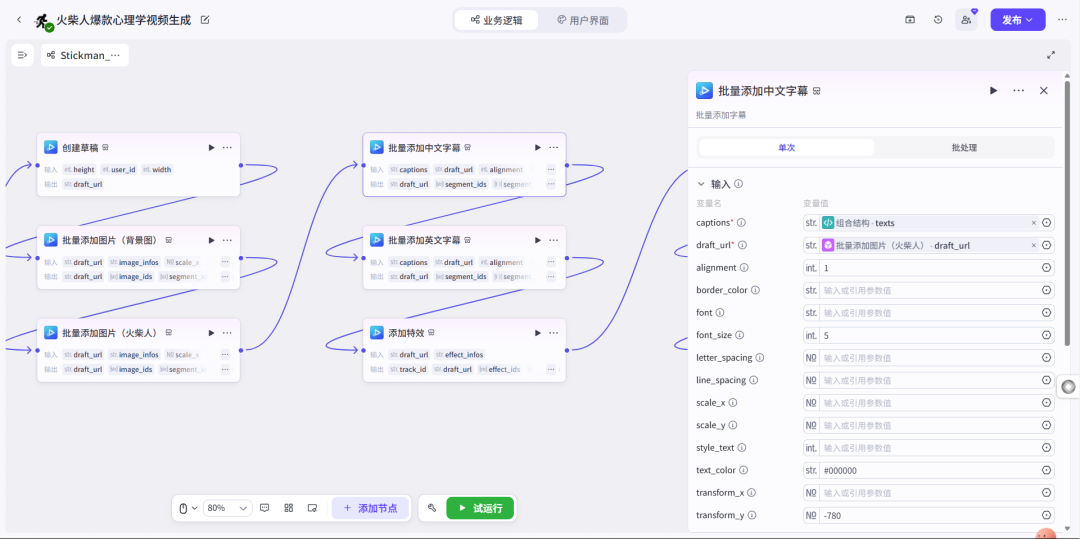Open the edit title pencil icon
This screenshot has width=1080, height=539.
[205, 20]
